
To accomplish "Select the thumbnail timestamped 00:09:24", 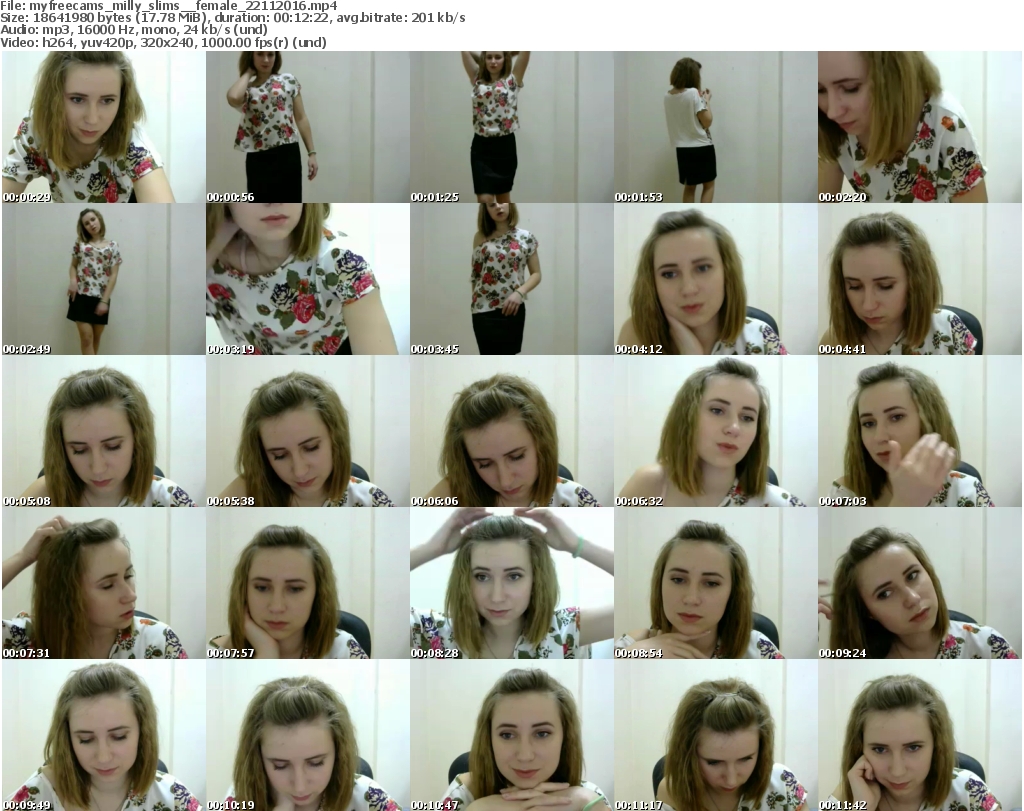I will click(920, 583).
